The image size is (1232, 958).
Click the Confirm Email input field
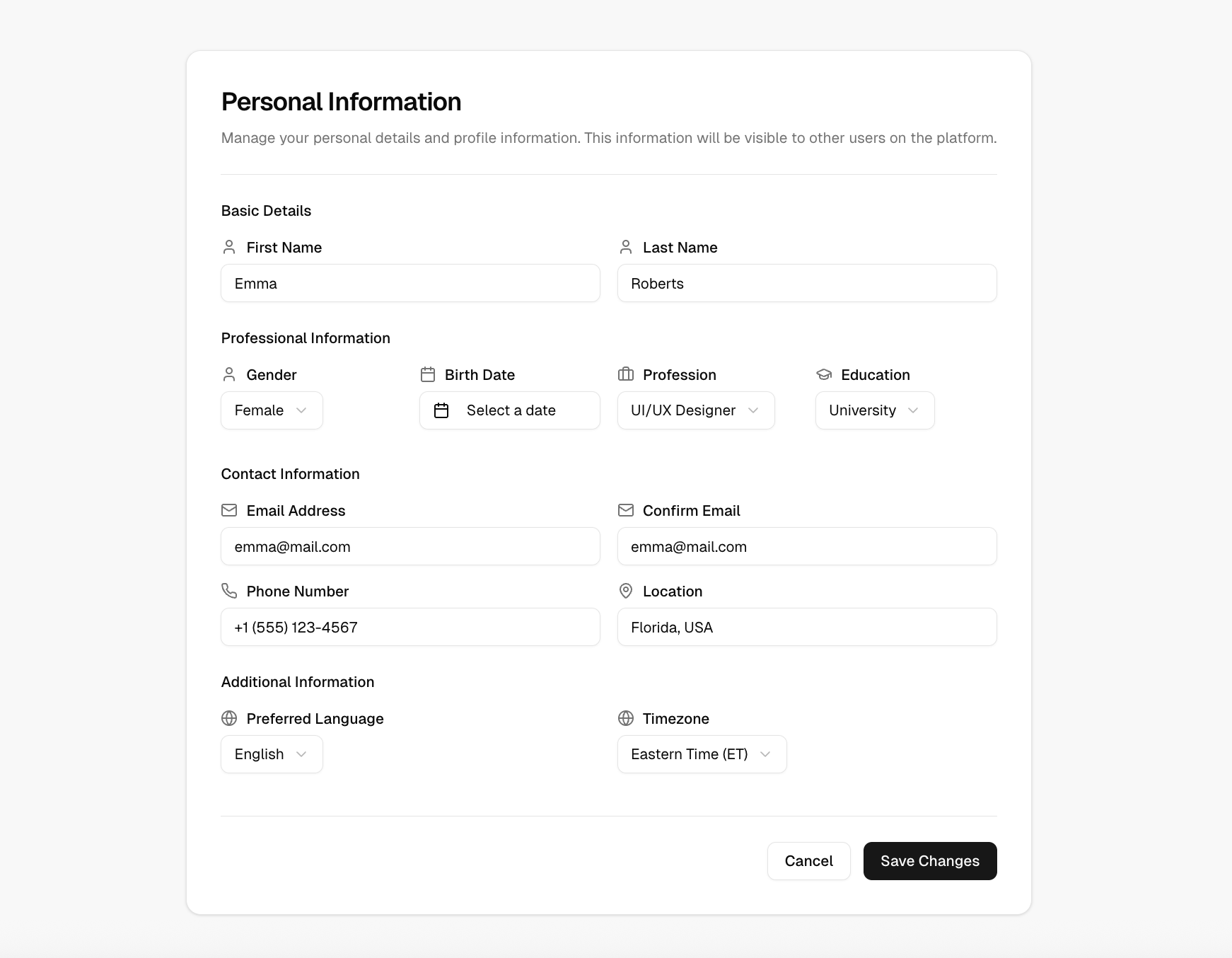pos(807,547)
